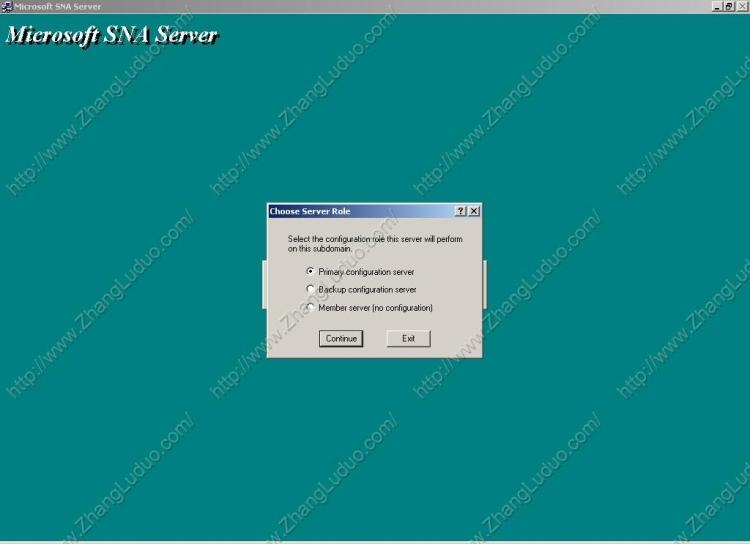This screenshot has height=544, width=750.
Task: Open help in Choose Server Role dialog
Action: click(x=460, y=211)
